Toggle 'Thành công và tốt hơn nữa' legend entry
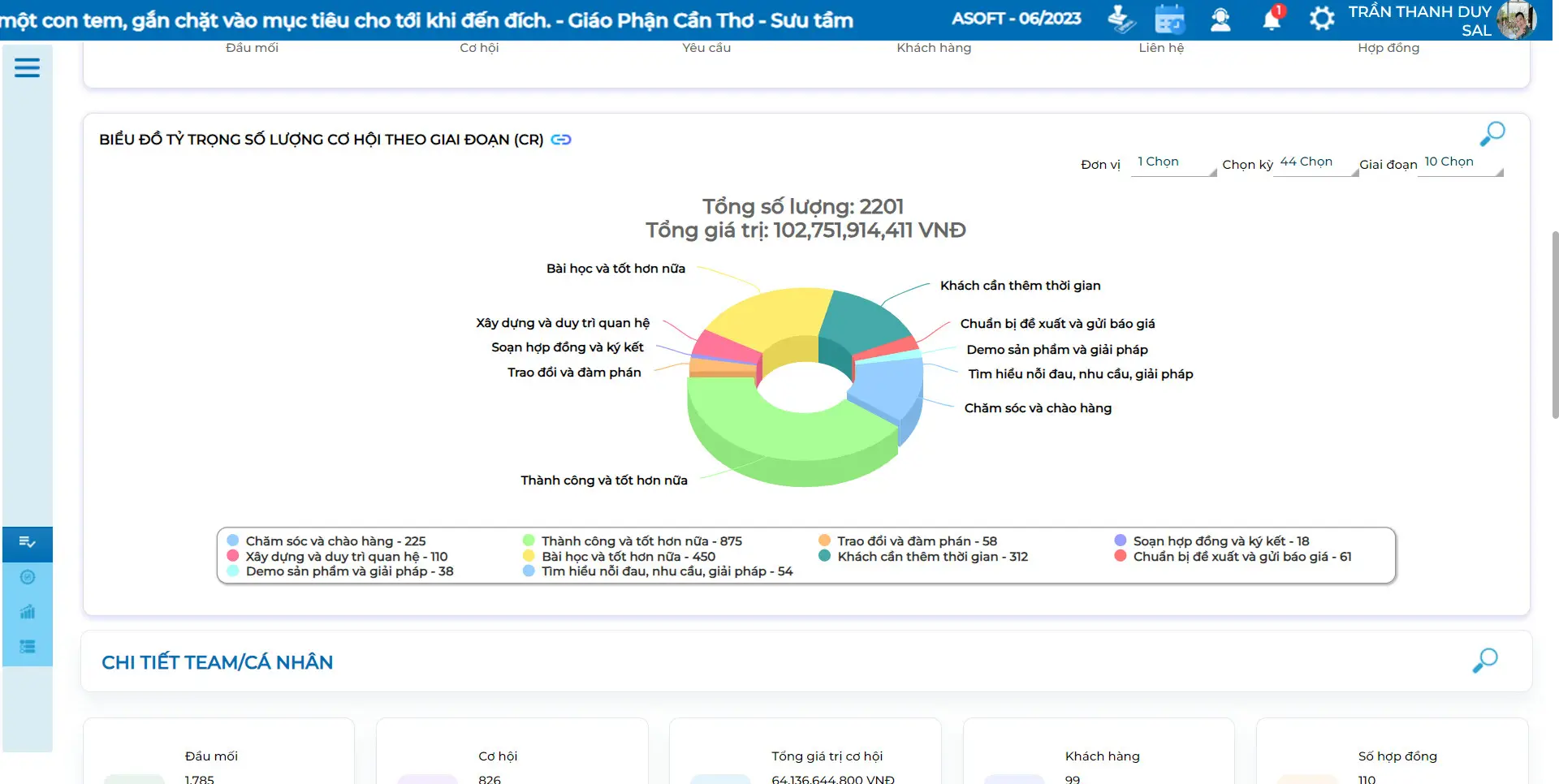Viewport: 1559px width, 784px height. (x=641, y=541)
